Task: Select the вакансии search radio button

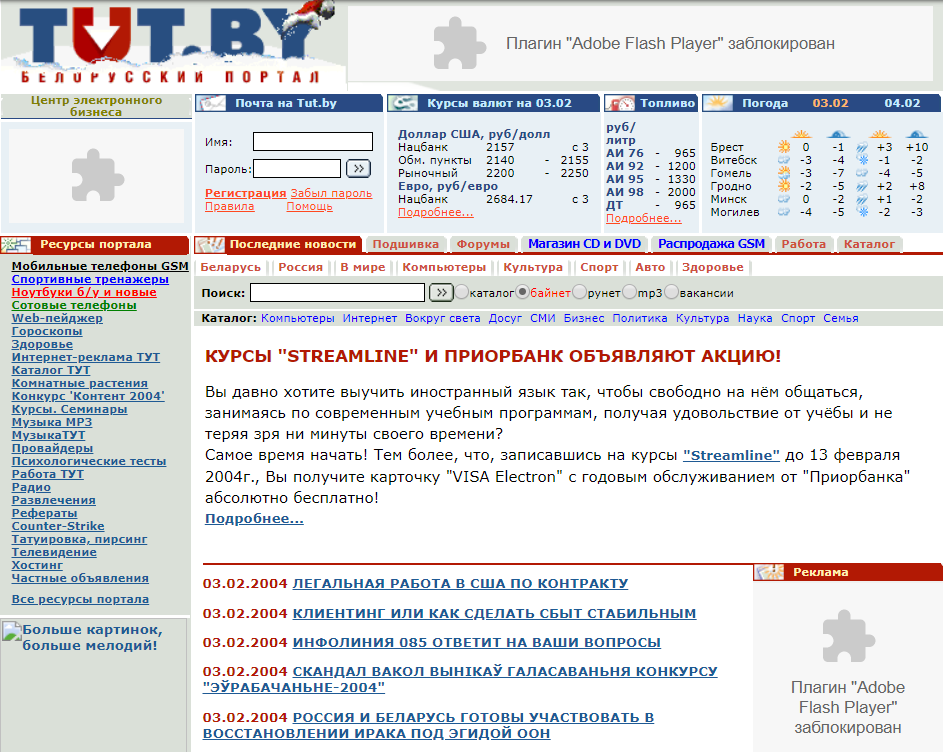Action: coord(672,292)
